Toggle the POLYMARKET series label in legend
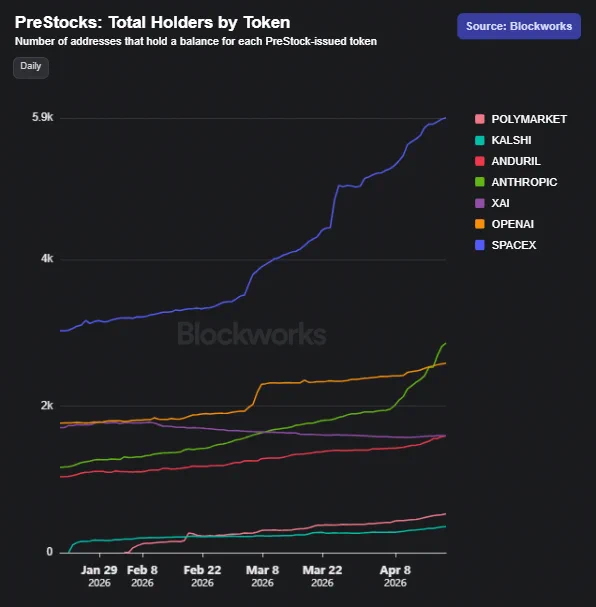The image size is (596, 607). [529, 119]
